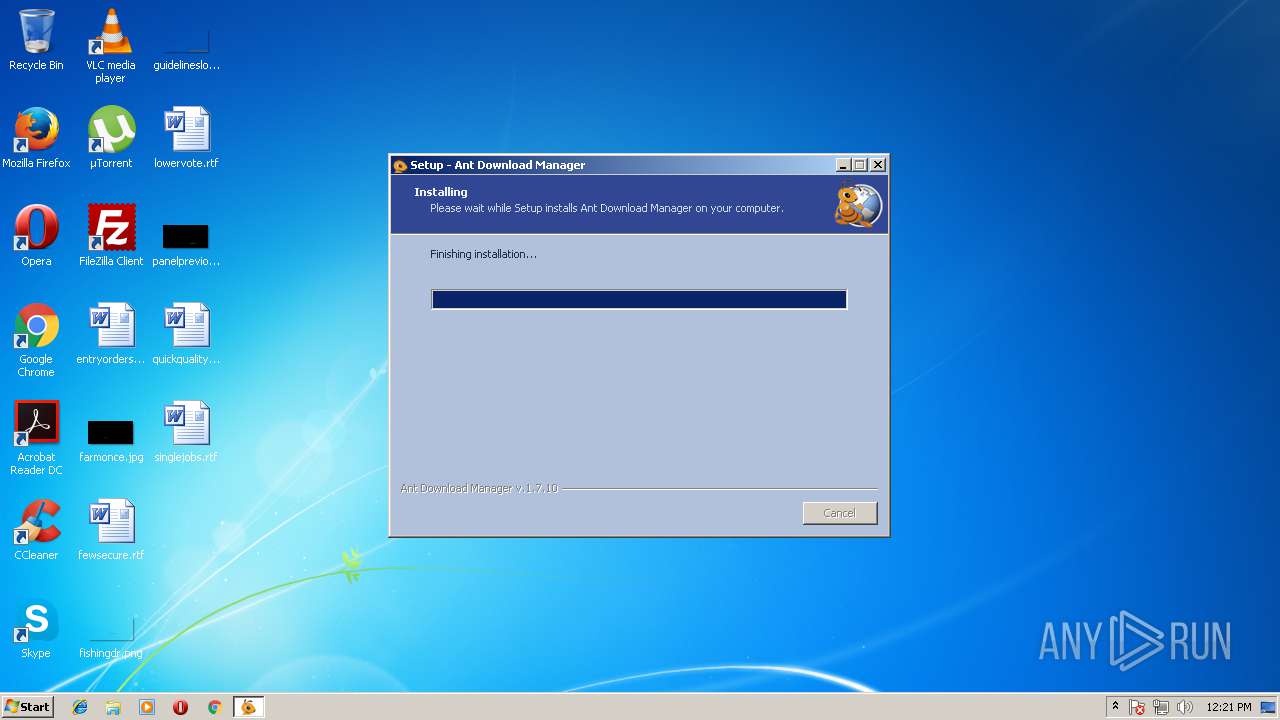Show hidden system tray icons
1280x720 pixels.
click(x=1115, y=707)
